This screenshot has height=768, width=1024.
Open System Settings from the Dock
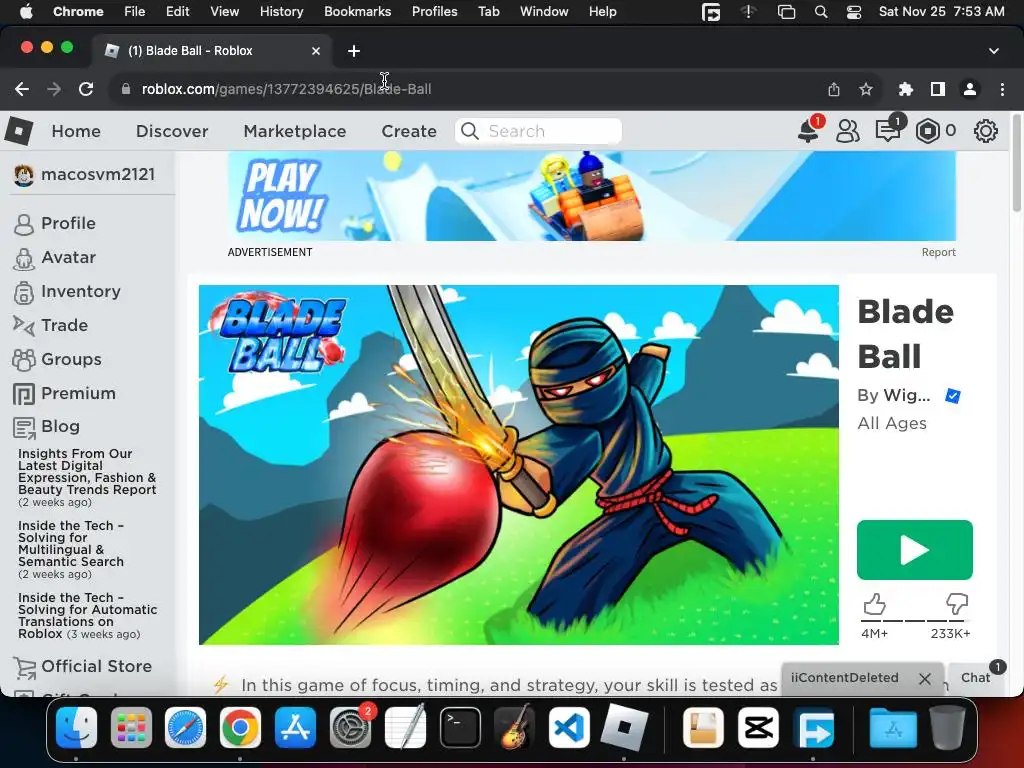coord(351,728)
